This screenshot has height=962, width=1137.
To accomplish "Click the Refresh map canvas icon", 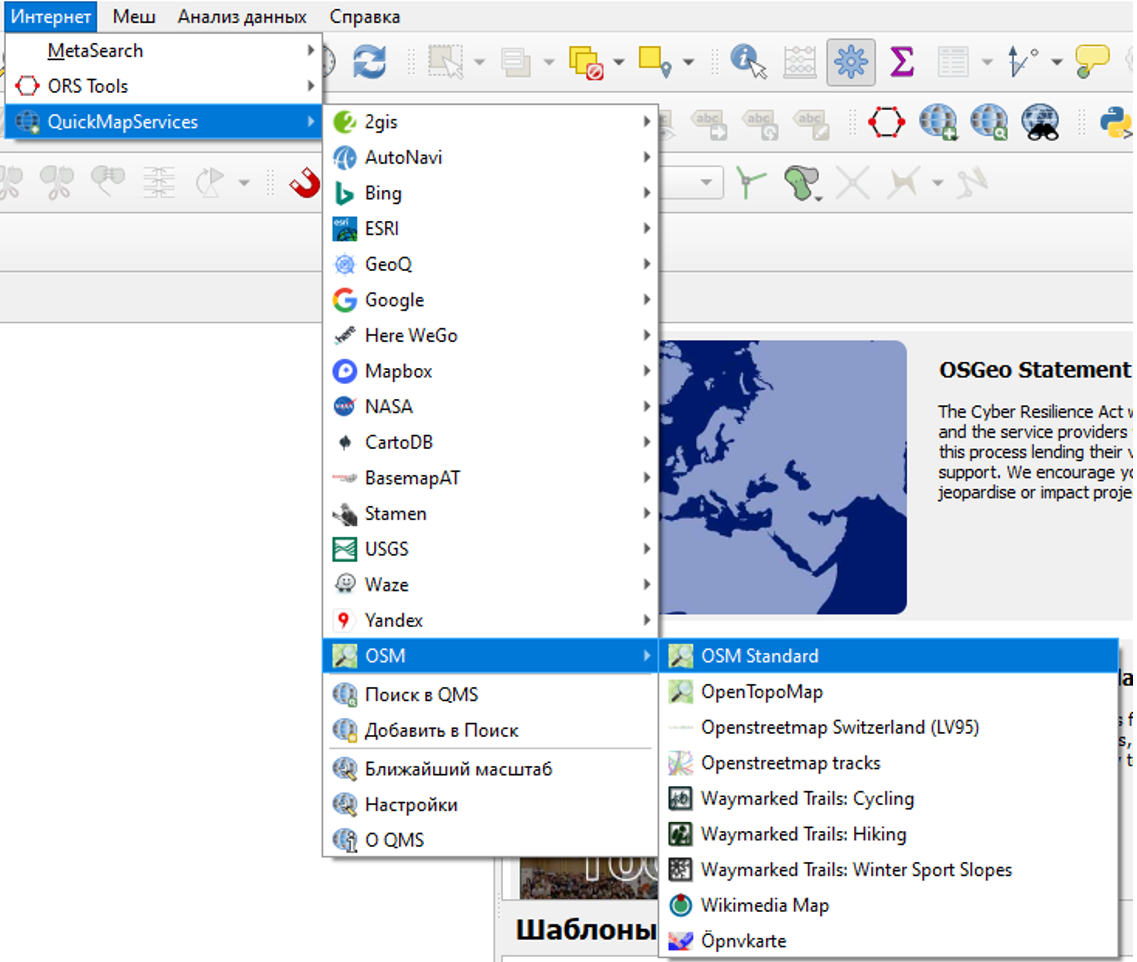I will 369,62.
